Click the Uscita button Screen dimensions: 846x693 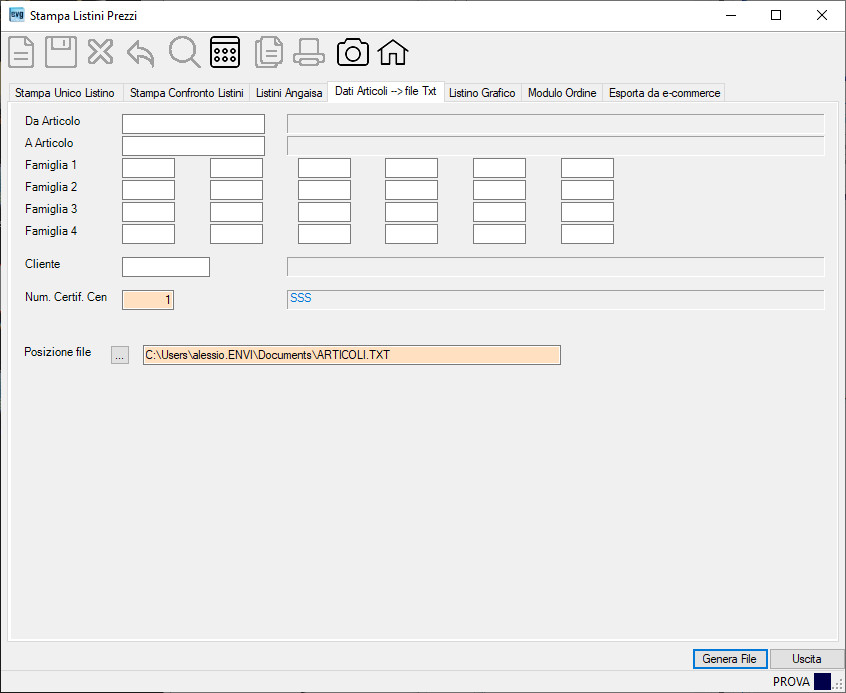(807, 659)
